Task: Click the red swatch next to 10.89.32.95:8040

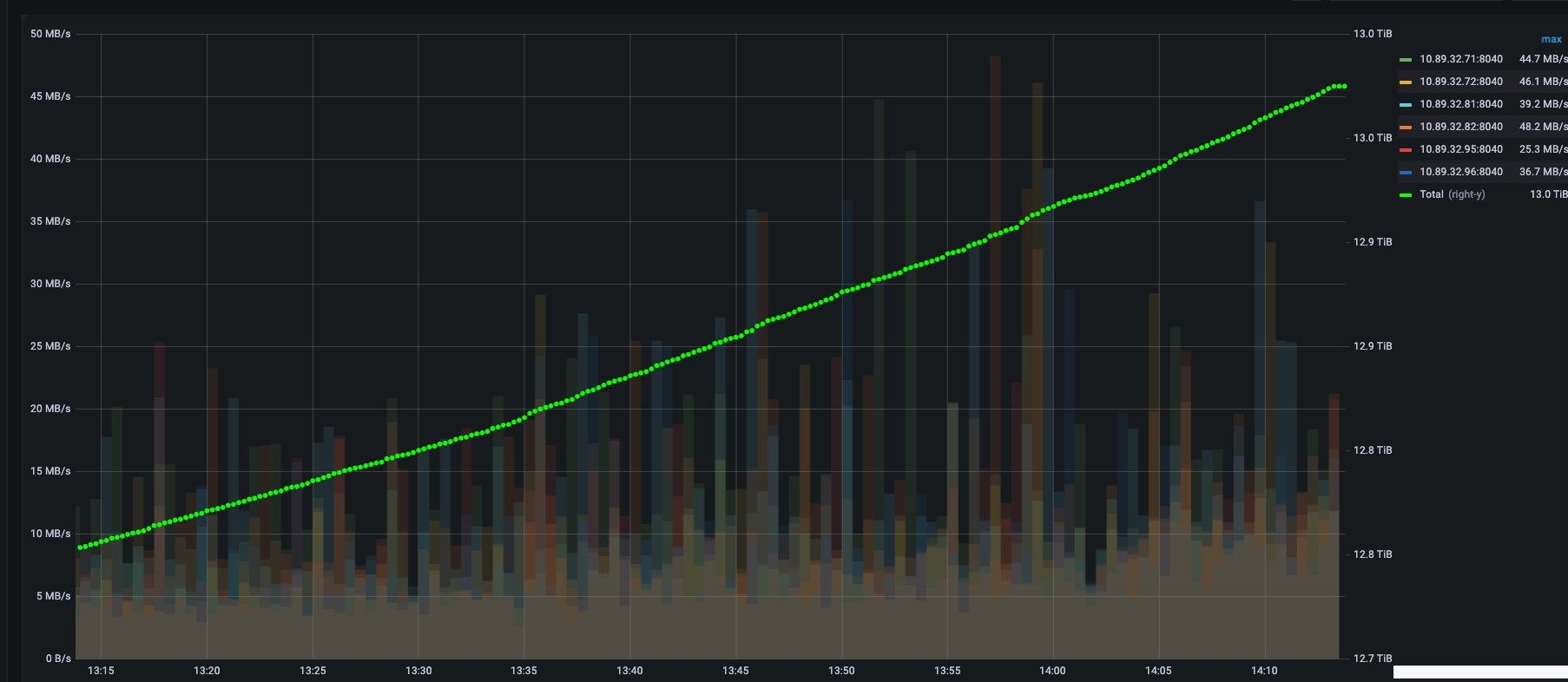Action: (x=1405, y=150)
